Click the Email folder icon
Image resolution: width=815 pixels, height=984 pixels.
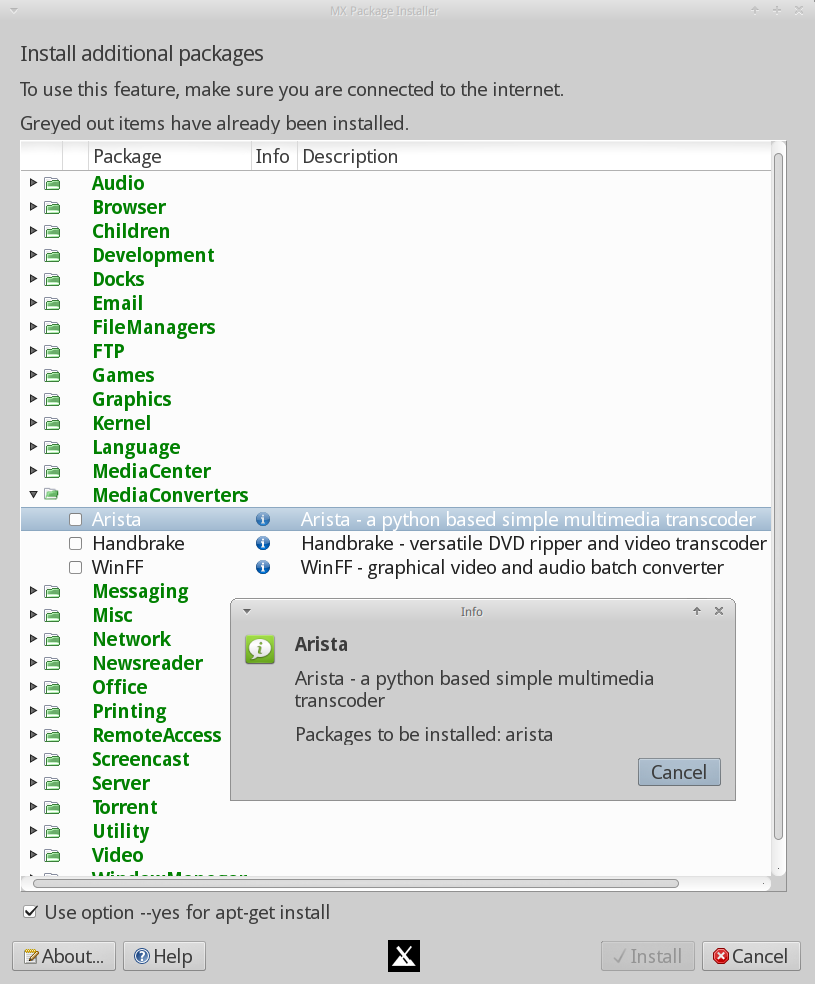tap(53, 303)
